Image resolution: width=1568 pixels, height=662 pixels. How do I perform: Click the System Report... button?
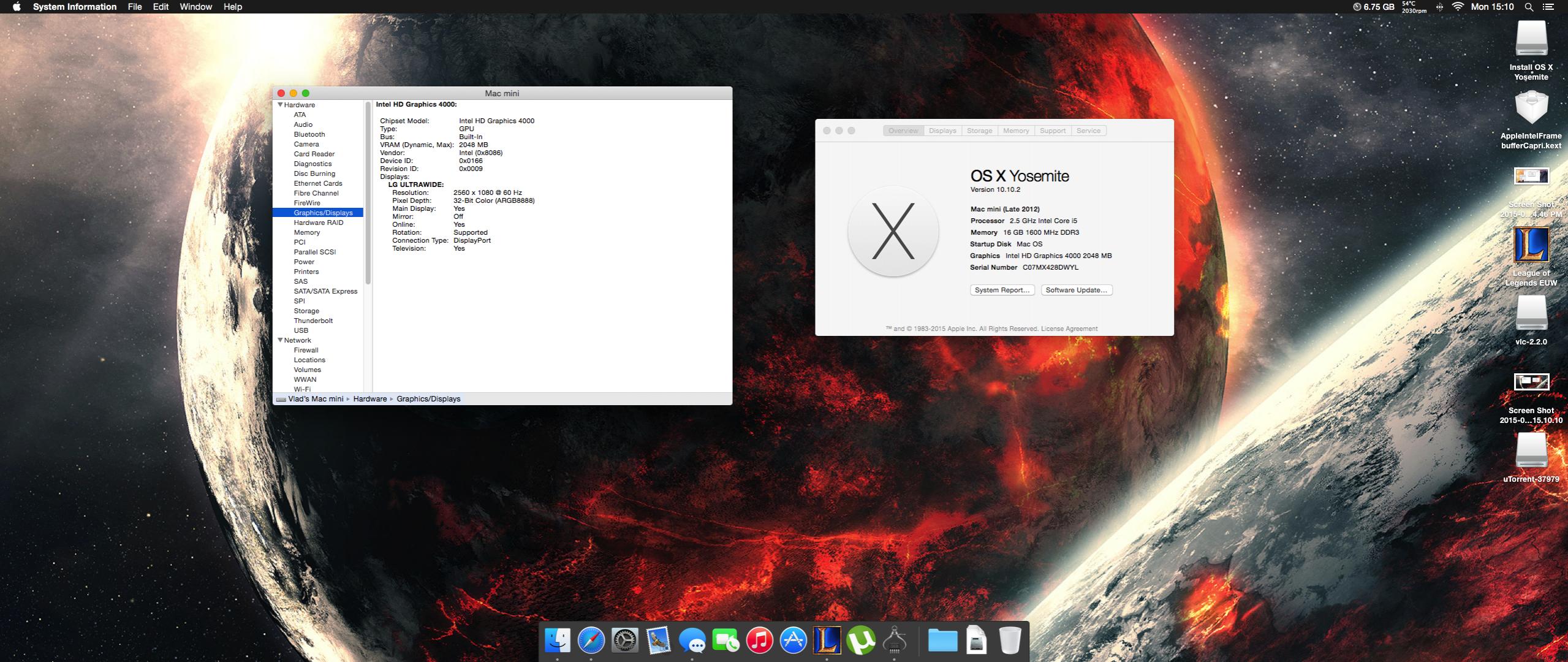tap(1002, 290)
